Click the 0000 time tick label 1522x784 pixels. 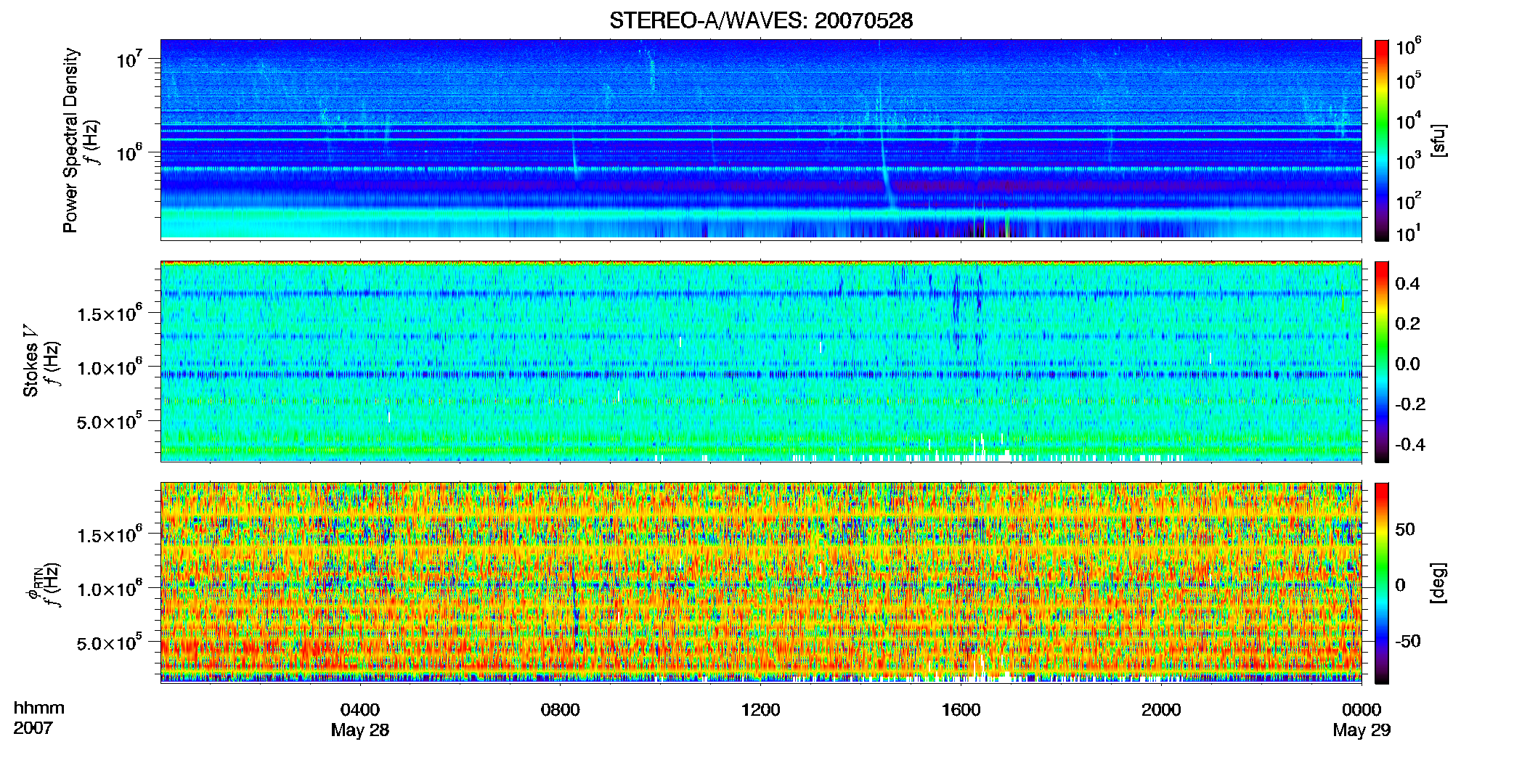pyautogui.click(x=1362, y=710)
